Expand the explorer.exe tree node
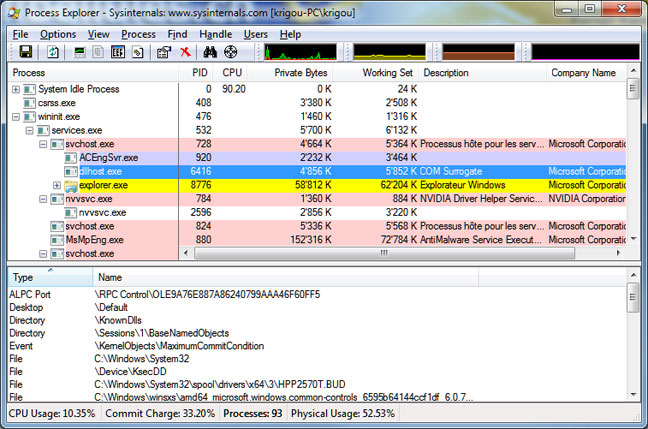The height and width of the screenshot is (429, 648). click(57, 185)
